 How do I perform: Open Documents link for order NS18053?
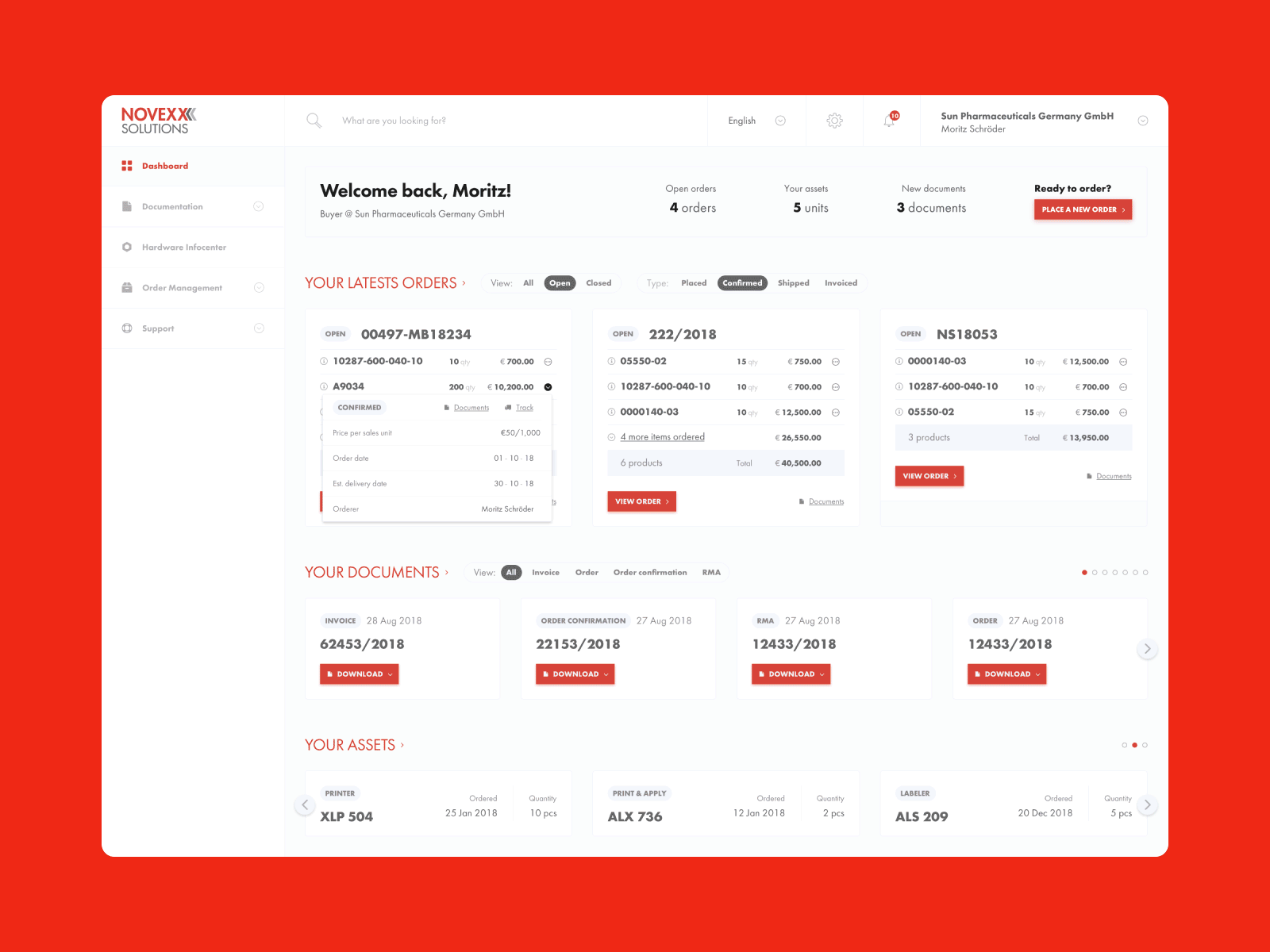[x=1114, y=476]
